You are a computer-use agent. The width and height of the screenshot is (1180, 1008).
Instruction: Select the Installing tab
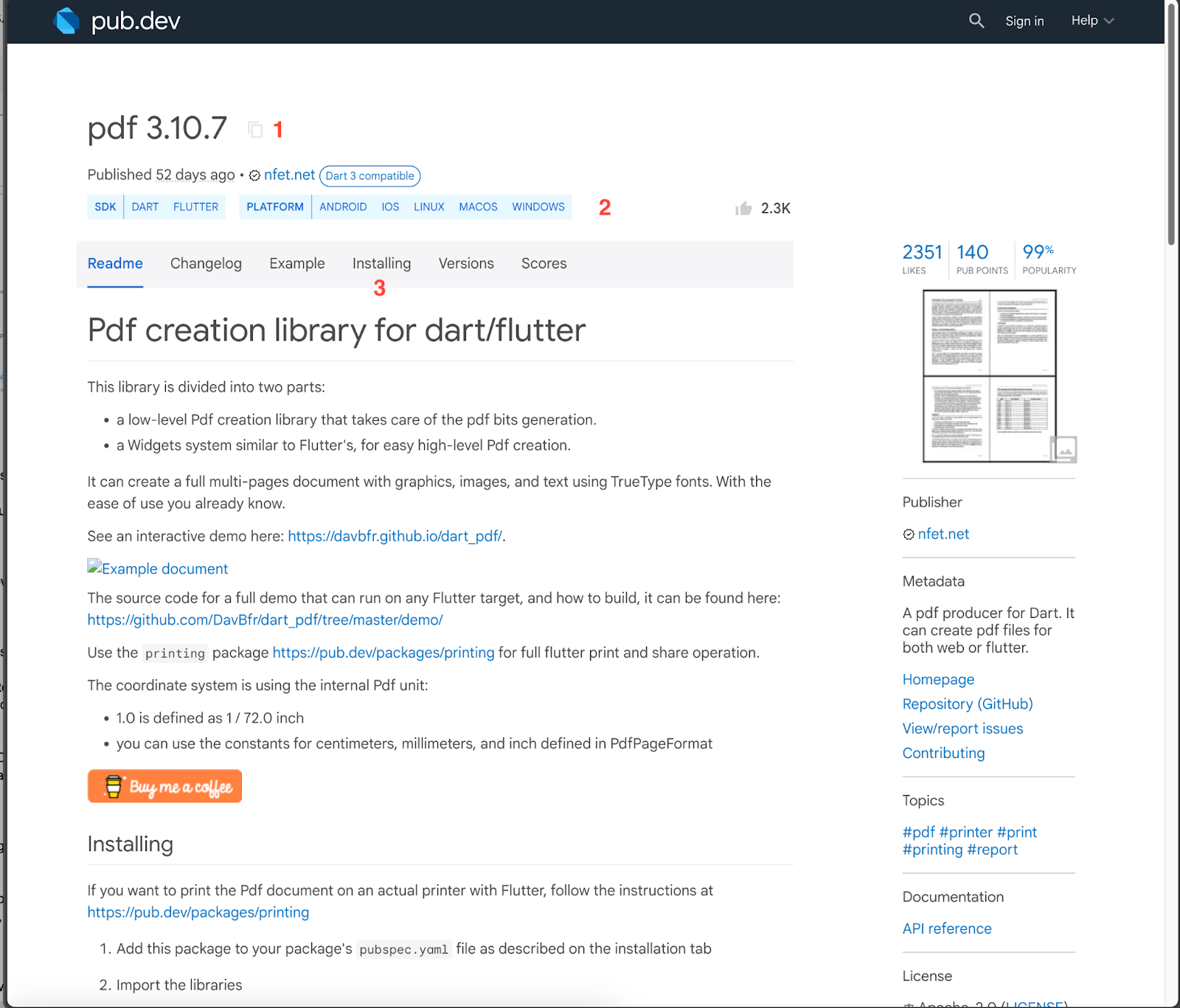click(x=381, y=263)
